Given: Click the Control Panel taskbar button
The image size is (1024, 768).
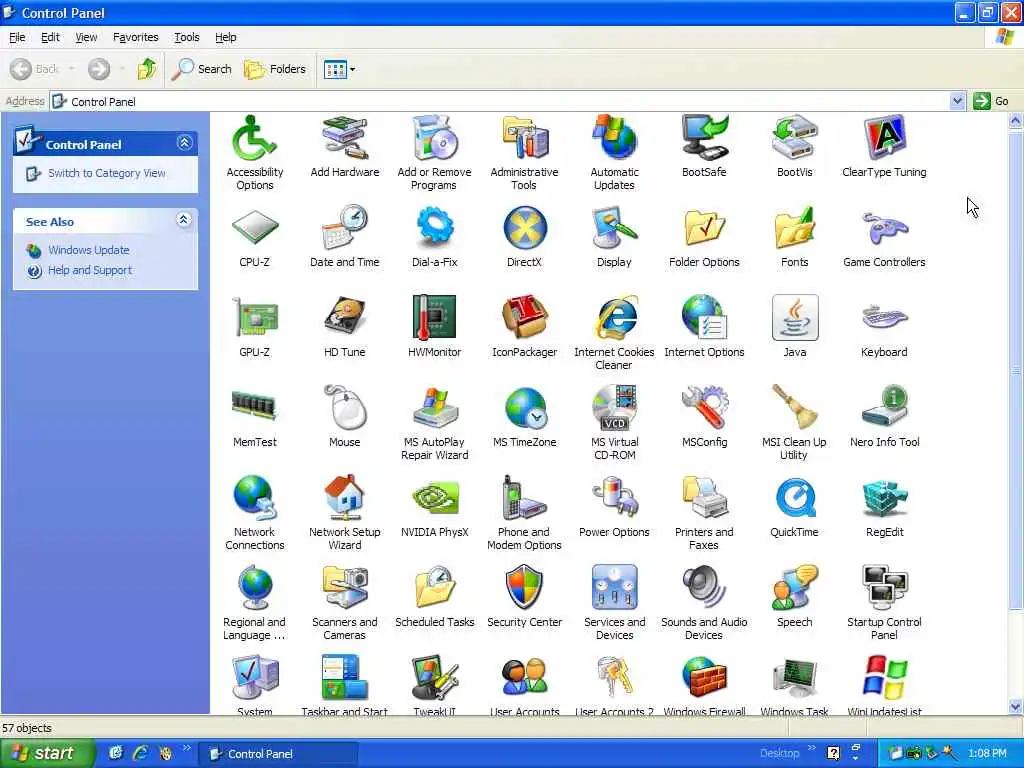Looking at the screenshot, I should point(278,754).
